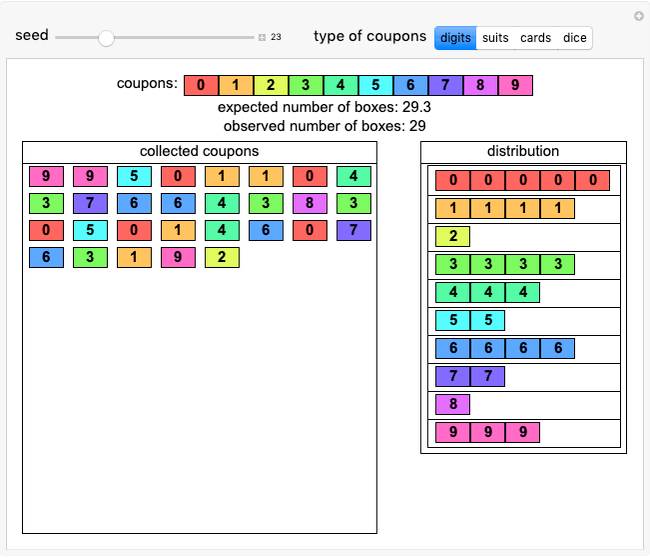Image resolution: width=650 pixels, height=558 pixels.
Task: Click the seed slider handle
Action: click(106, 38)
